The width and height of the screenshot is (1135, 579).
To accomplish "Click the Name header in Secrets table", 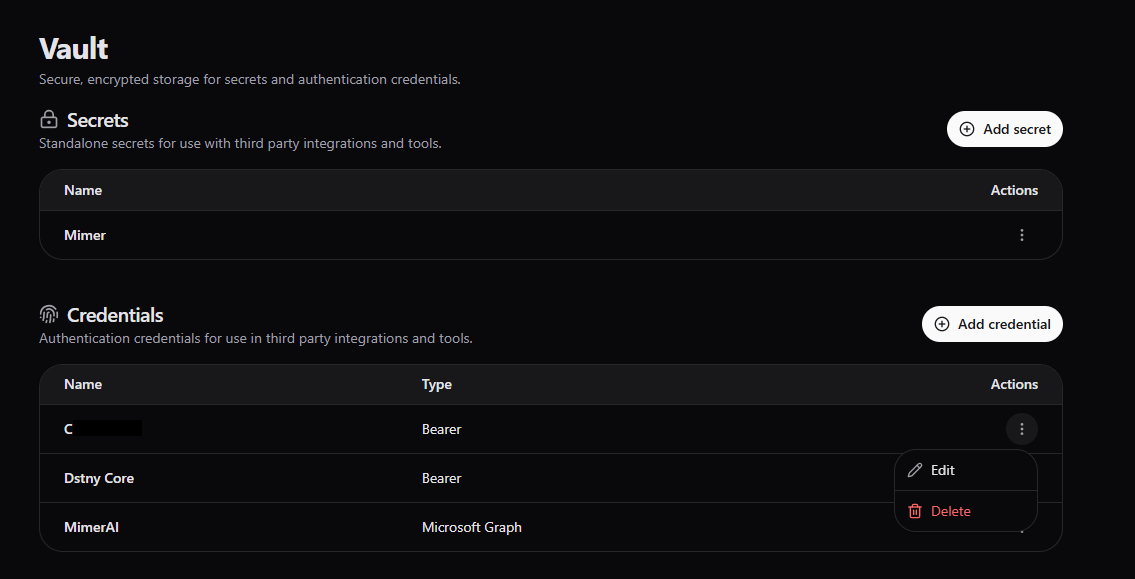I will click(x=83, y=190).
